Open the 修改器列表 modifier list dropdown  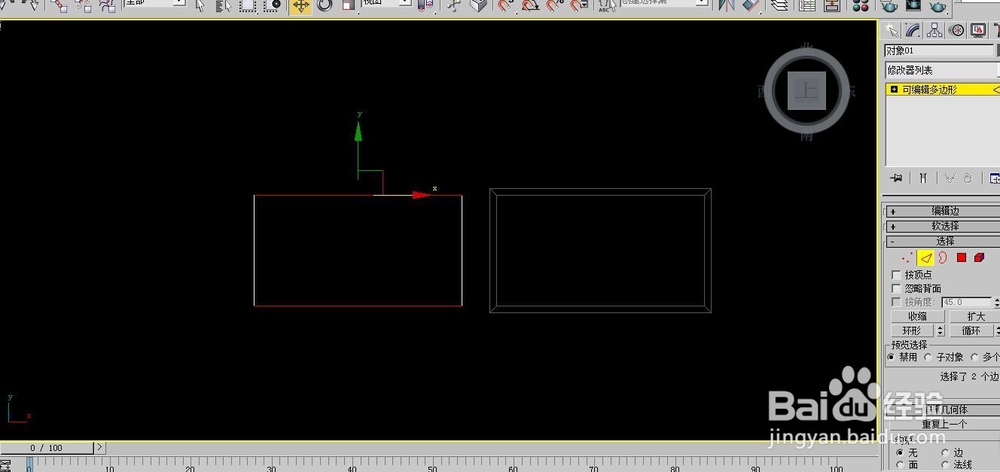point(942,70)
